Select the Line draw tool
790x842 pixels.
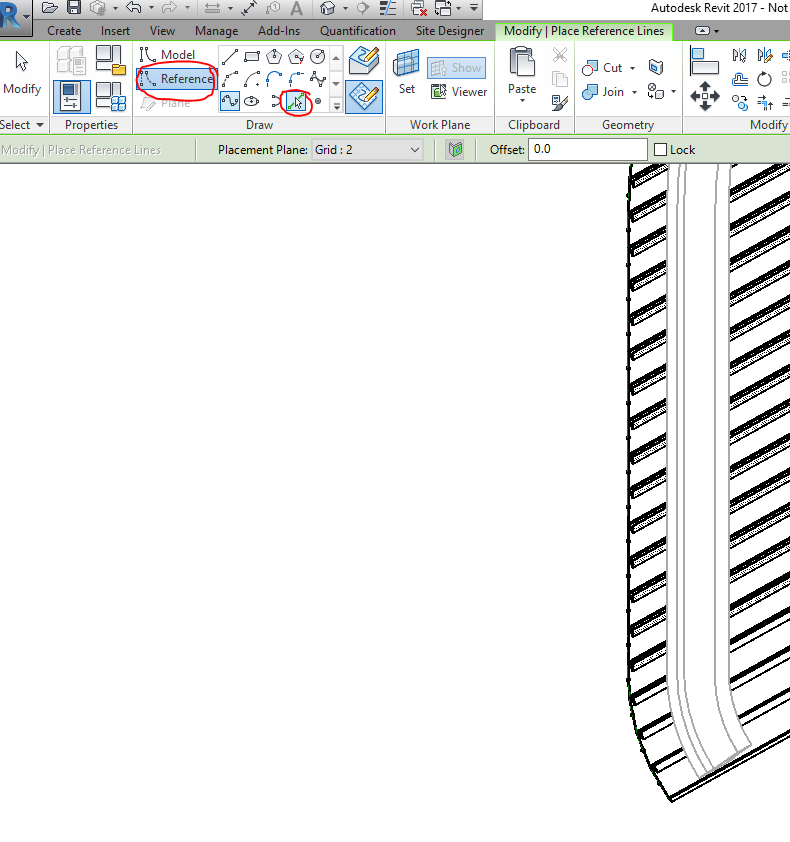click(x=230, y=56)
